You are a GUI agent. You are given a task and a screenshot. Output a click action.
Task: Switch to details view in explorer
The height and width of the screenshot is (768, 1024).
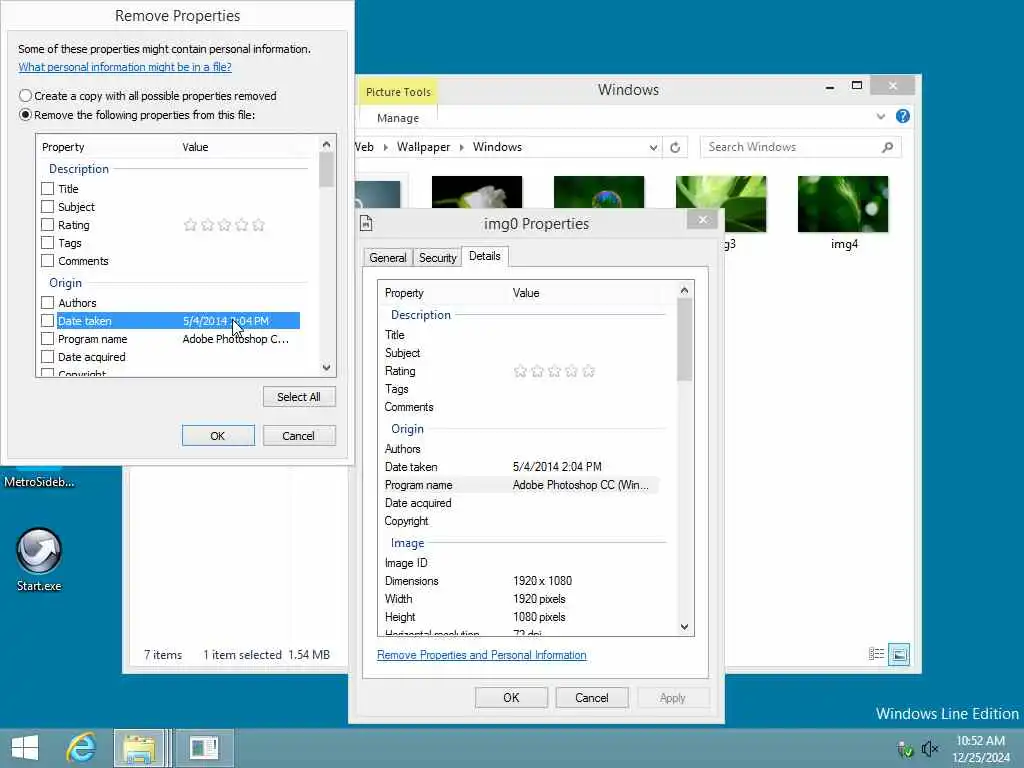tap(876, 654)
